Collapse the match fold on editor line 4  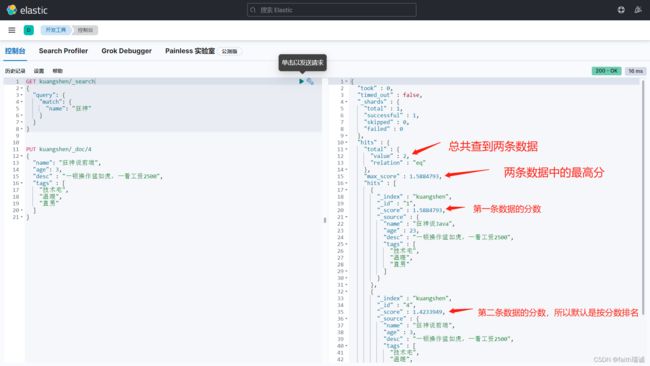click(22, 102)
